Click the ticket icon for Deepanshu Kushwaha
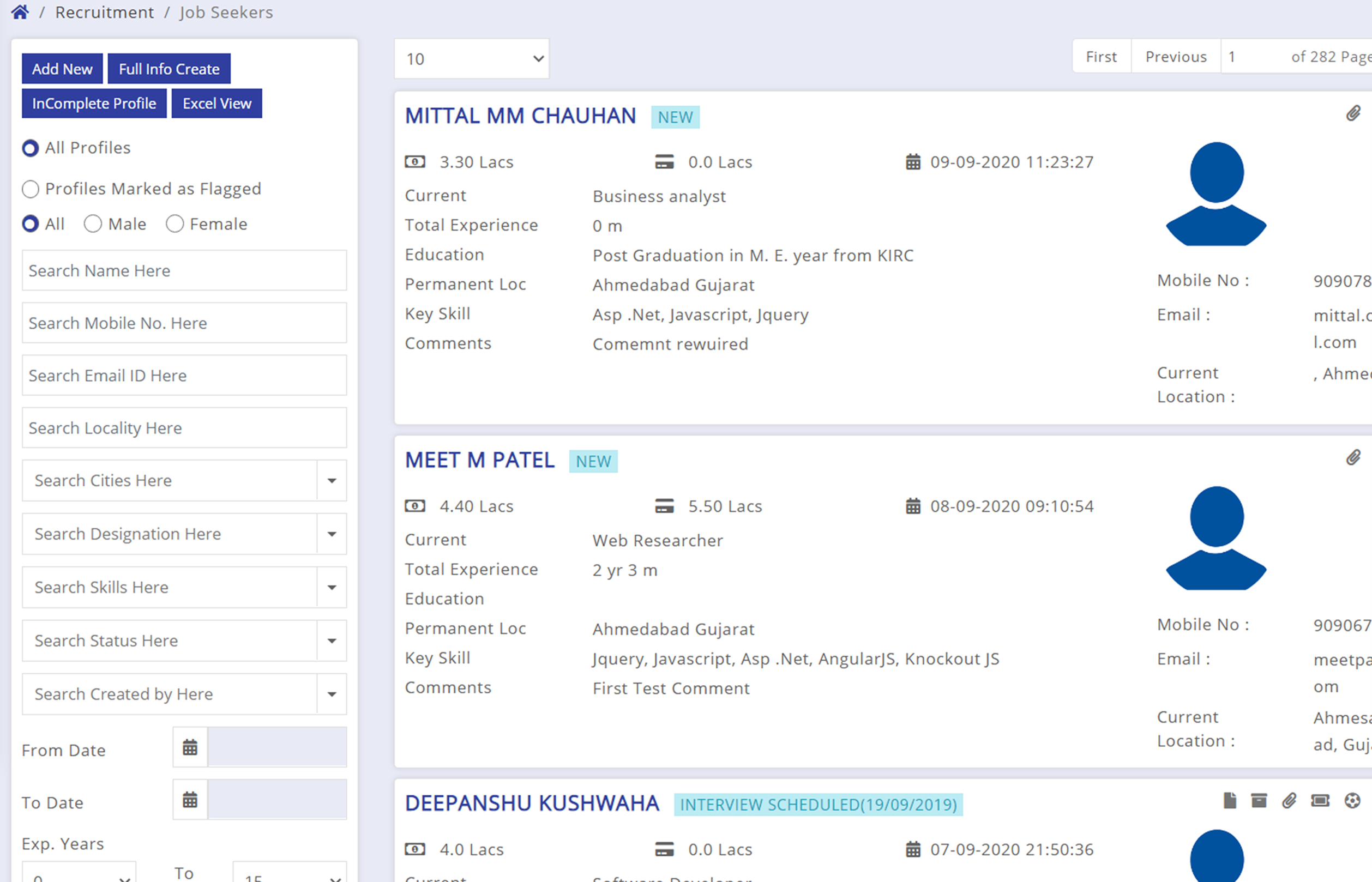Viewport: 1372px width, 882px height. coord(1320,801)
